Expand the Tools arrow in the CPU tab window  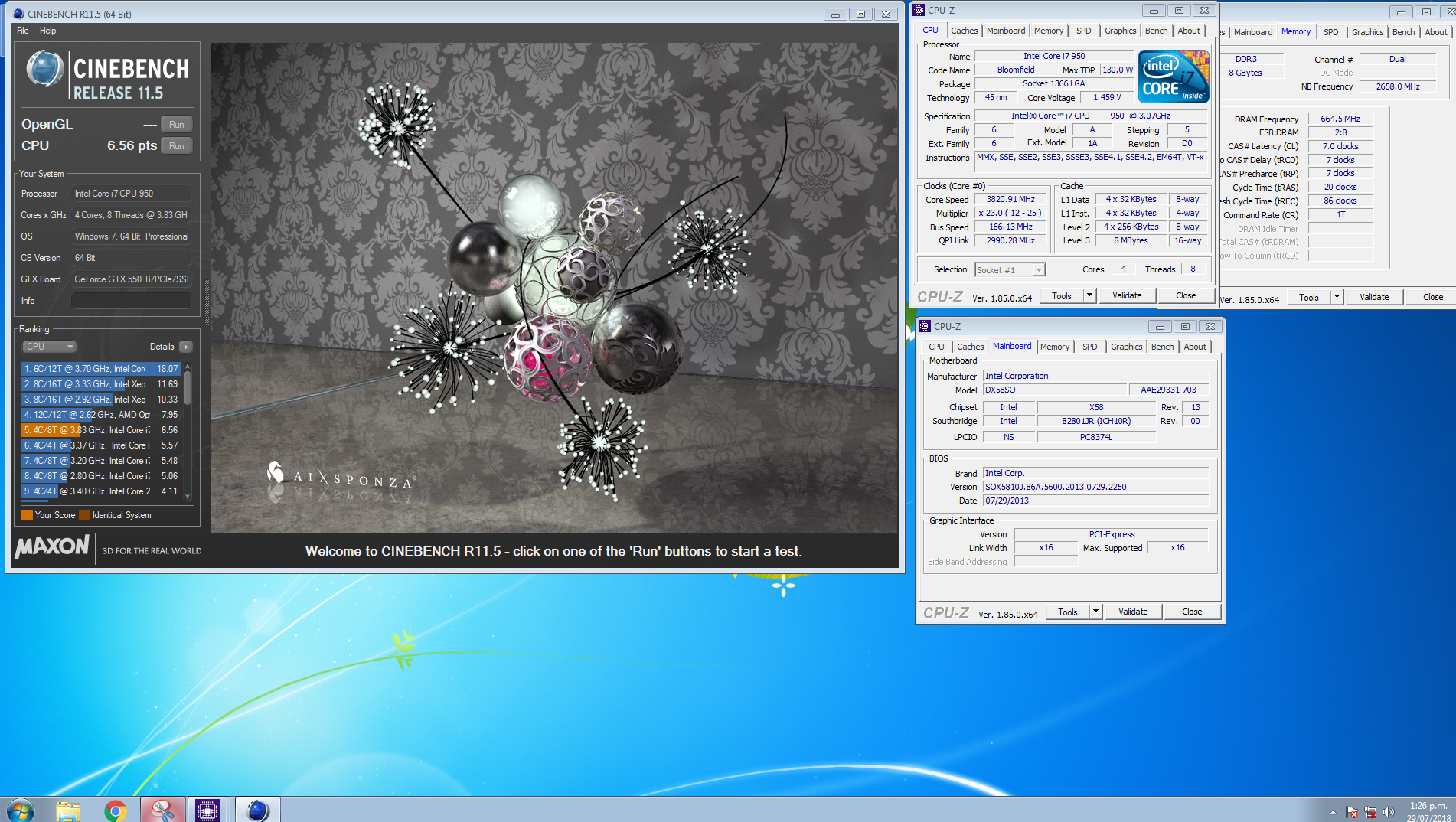1089,295
